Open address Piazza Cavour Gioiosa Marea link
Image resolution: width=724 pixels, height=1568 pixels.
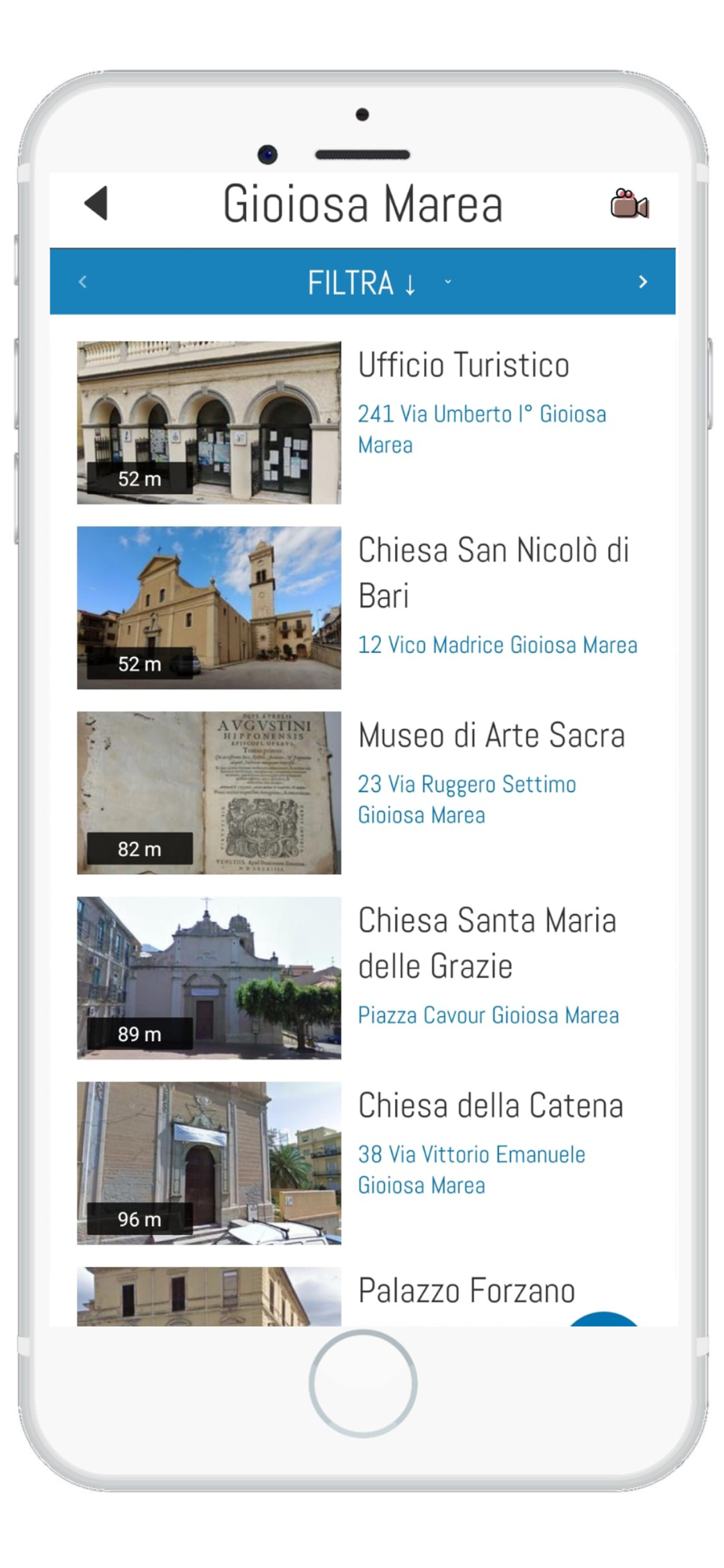(488, 1014)
